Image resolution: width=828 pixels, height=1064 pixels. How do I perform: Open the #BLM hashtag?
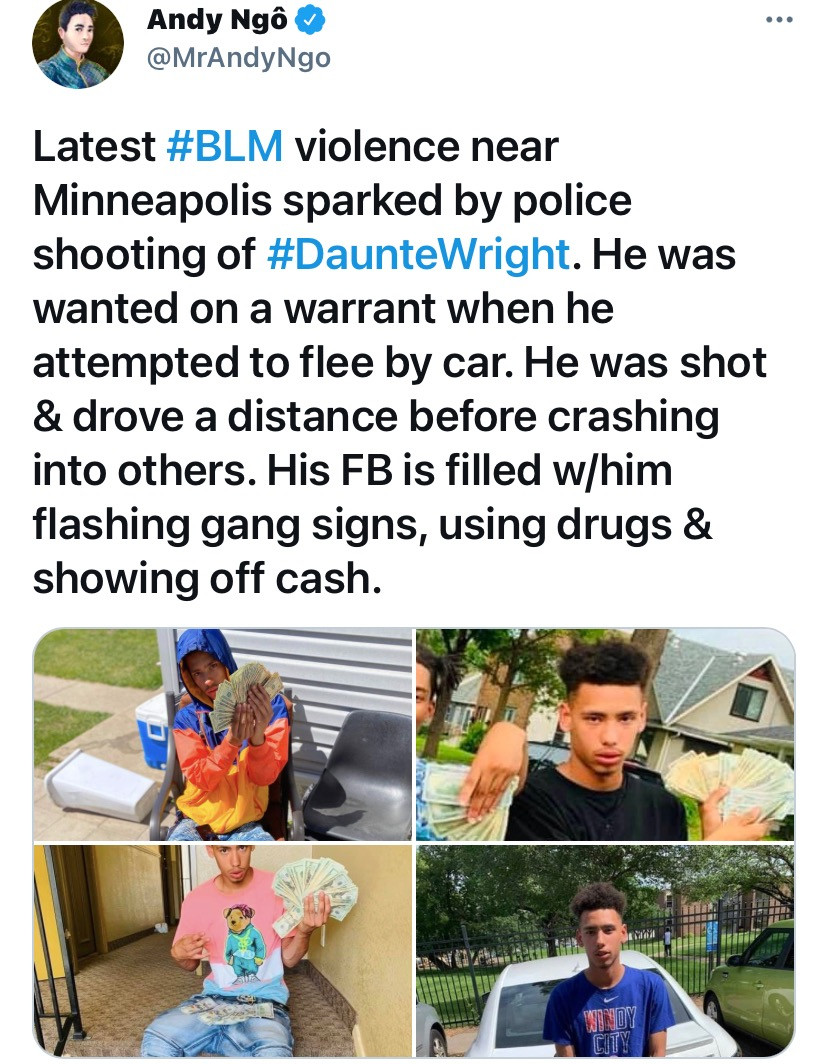[x=225, y=146]
